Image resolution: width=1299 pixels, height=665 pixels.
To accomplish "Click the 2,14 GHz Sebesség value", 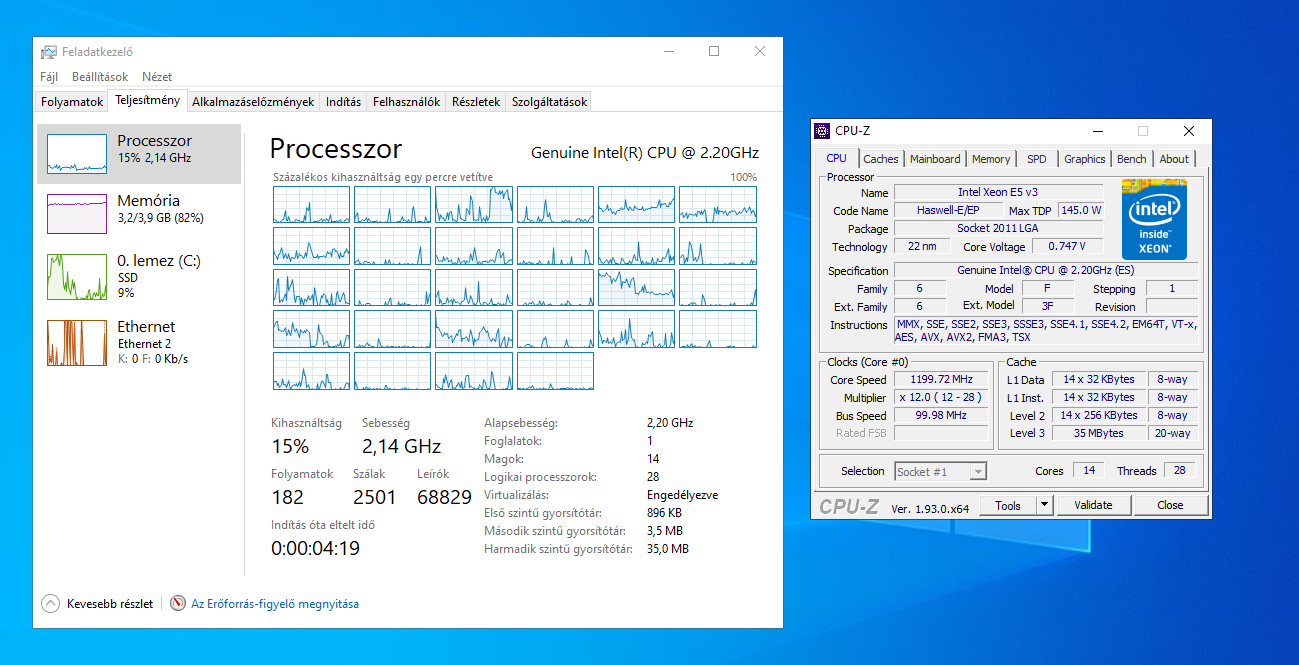I will point(401,446).
